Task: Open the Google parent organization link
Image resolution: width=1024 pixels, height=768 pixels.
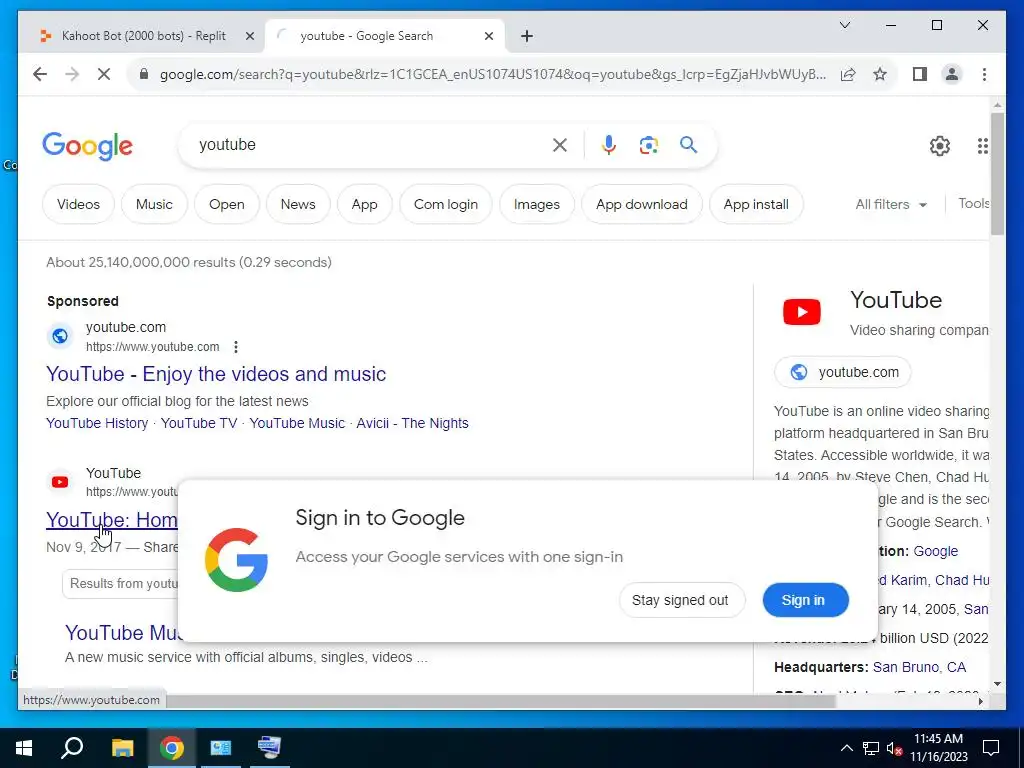Action: [935, 551]
